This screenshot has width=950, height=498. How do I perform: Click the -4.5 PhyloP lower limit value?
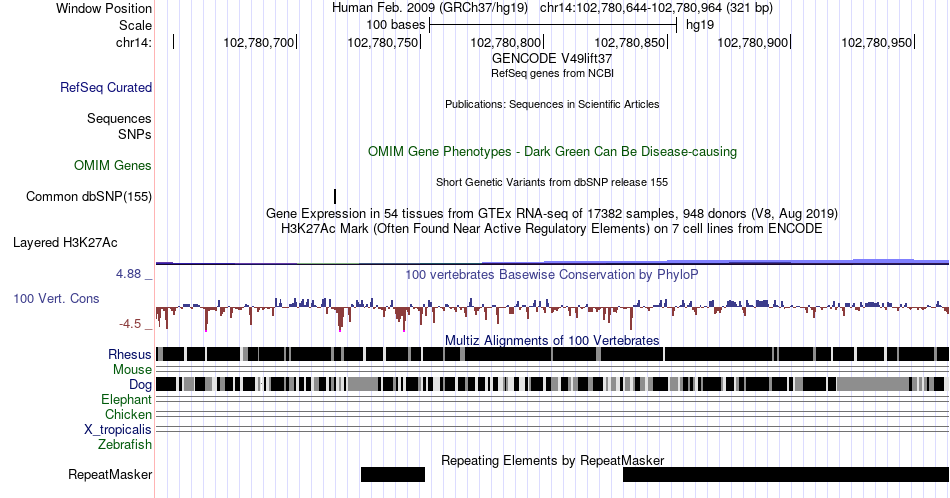130,324
